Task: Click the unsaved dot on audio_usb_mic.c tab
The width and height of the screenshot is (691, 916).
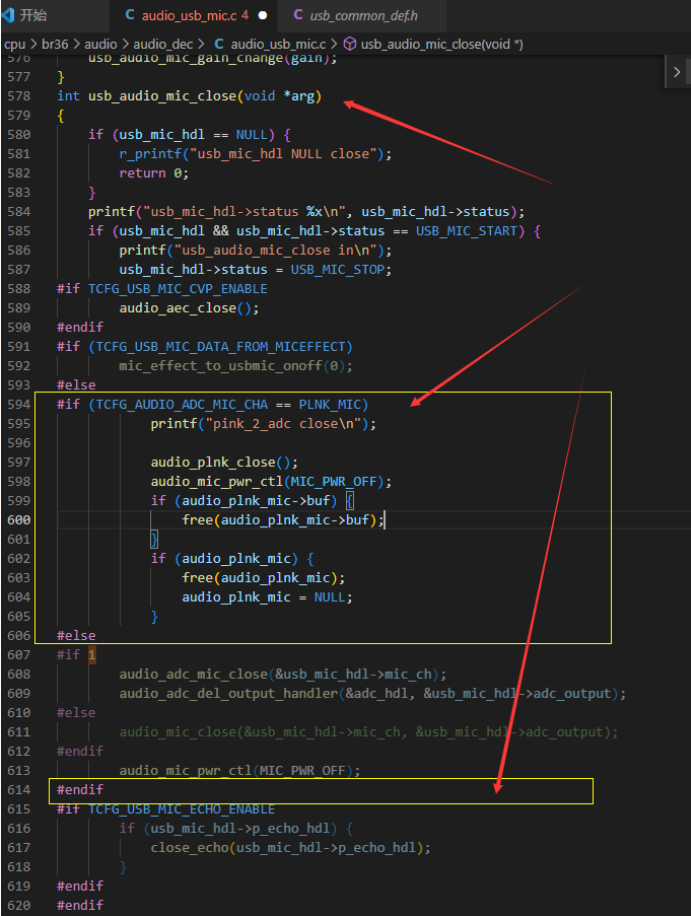Action: [263, 15]
